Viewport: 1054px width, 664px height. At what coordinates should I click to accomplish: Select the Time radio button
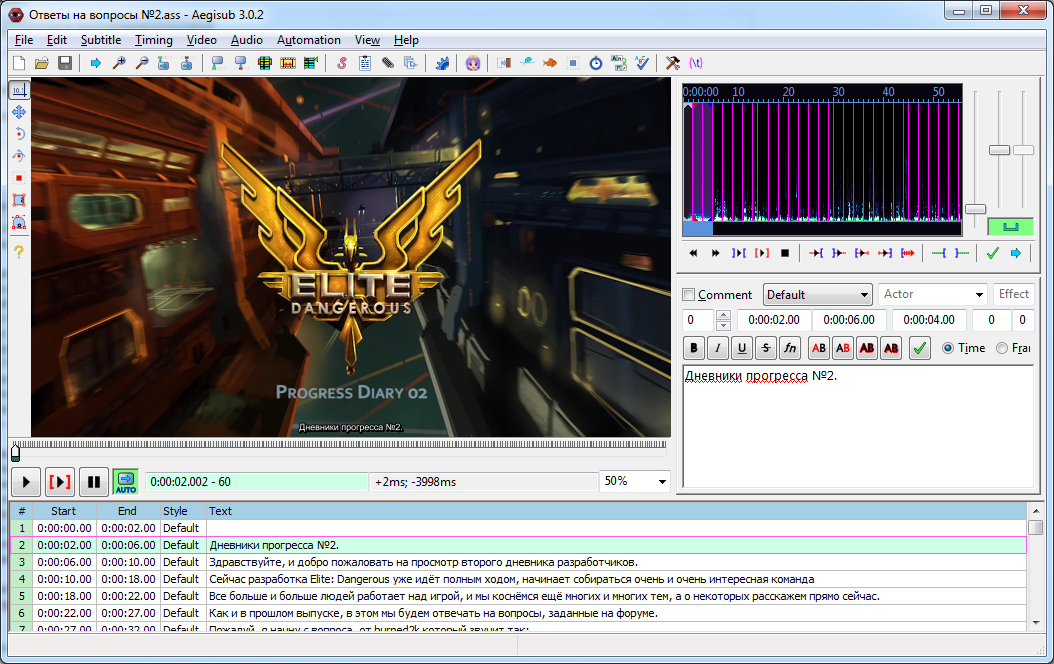tap(948, 348)
